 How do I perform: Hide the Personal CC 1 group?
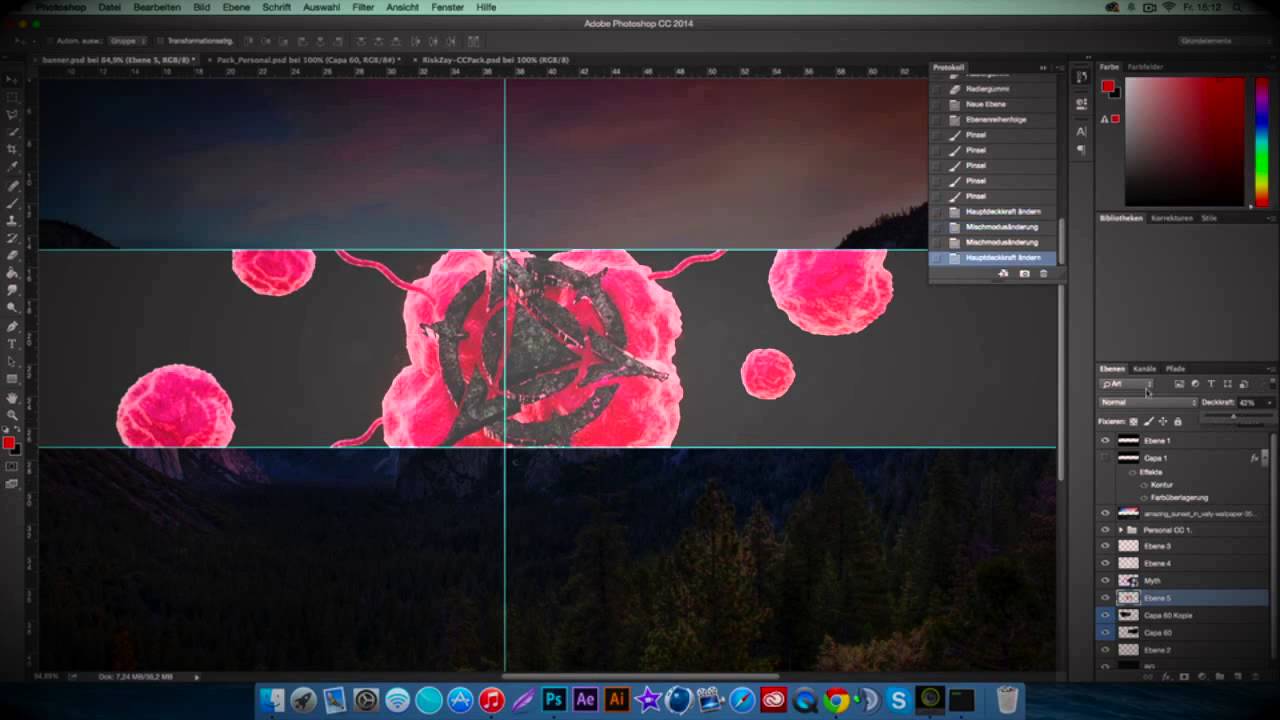click(x=1105, y=530)
